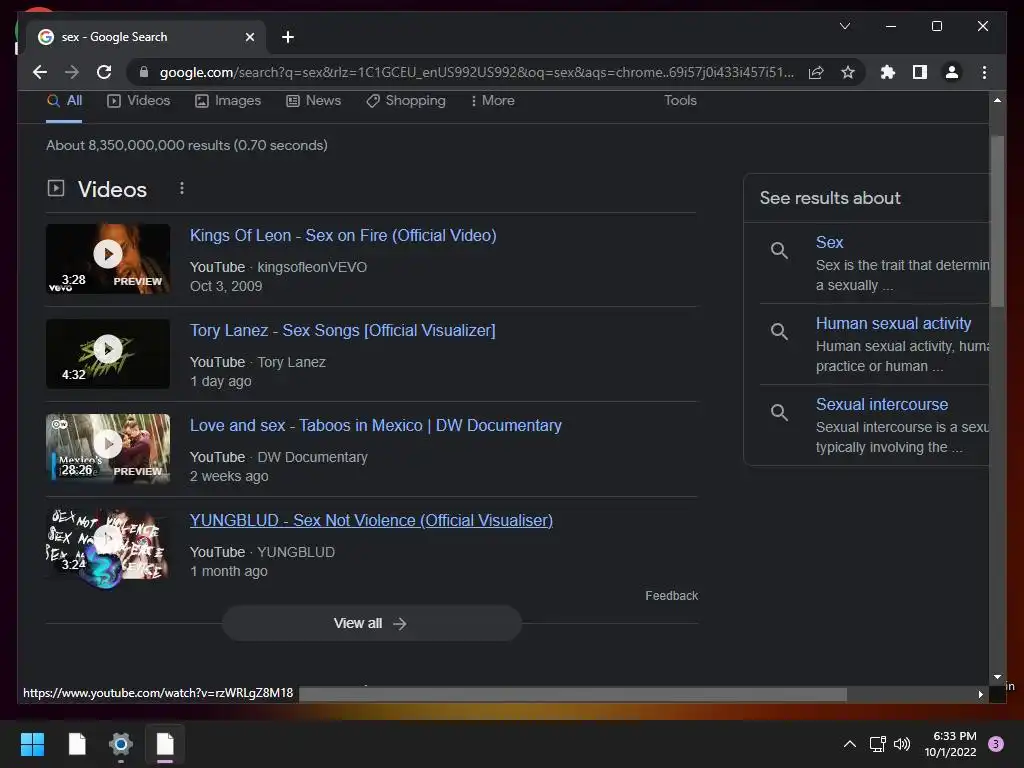Click the horizontal scroll right arrow

[x=980, y=695]
